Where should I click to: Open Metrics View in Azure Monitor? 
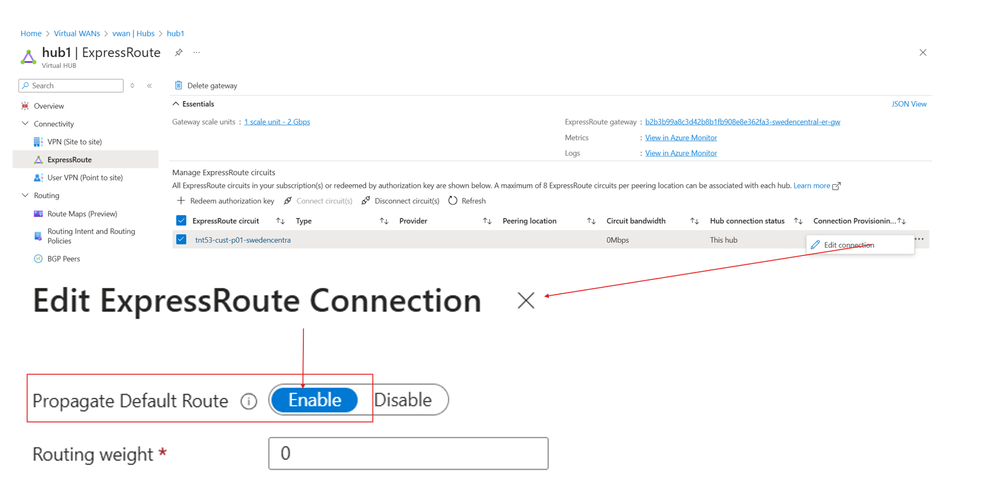680,138
